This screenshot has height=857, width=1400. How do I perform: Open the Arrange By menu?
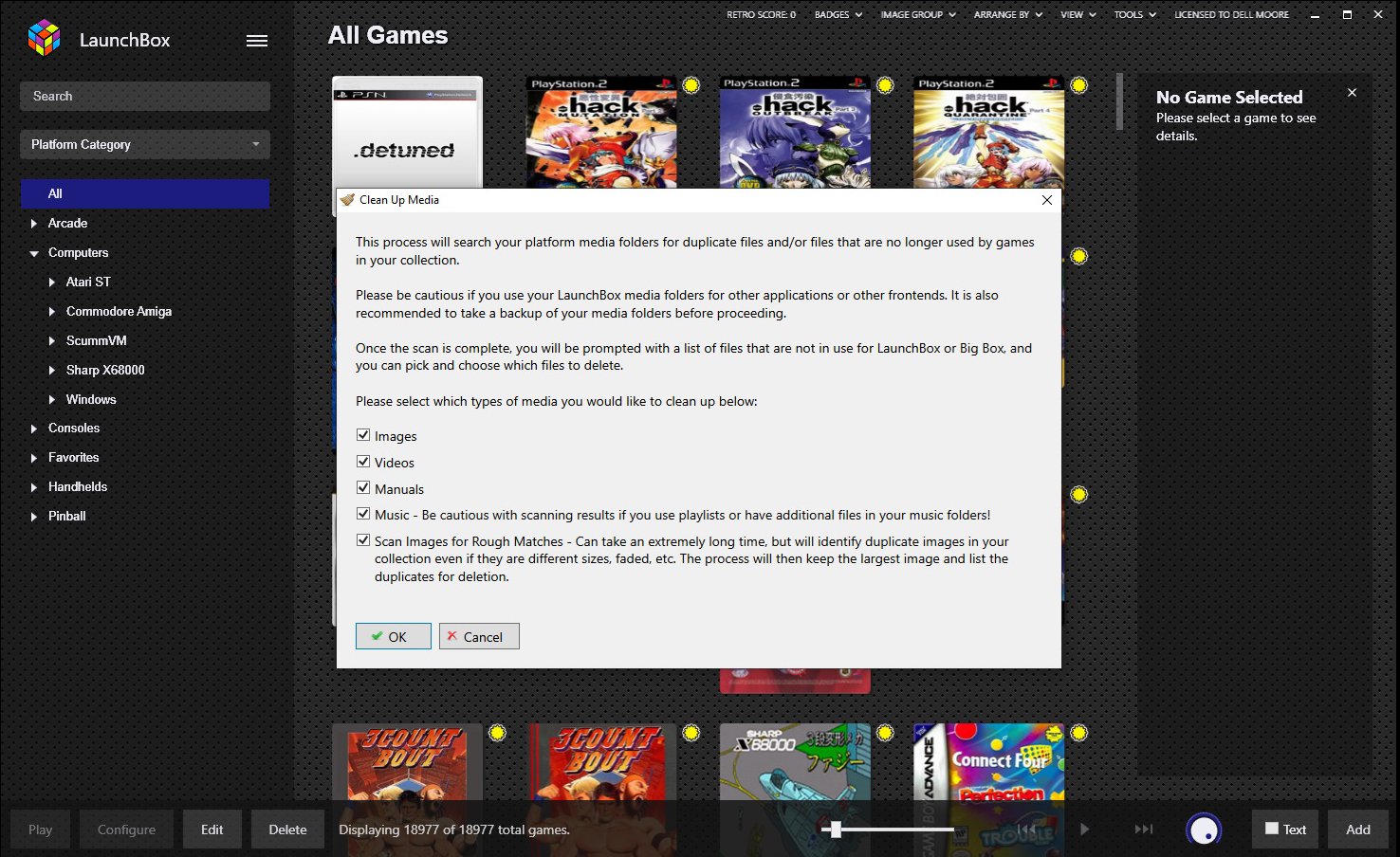(1008, 14)
